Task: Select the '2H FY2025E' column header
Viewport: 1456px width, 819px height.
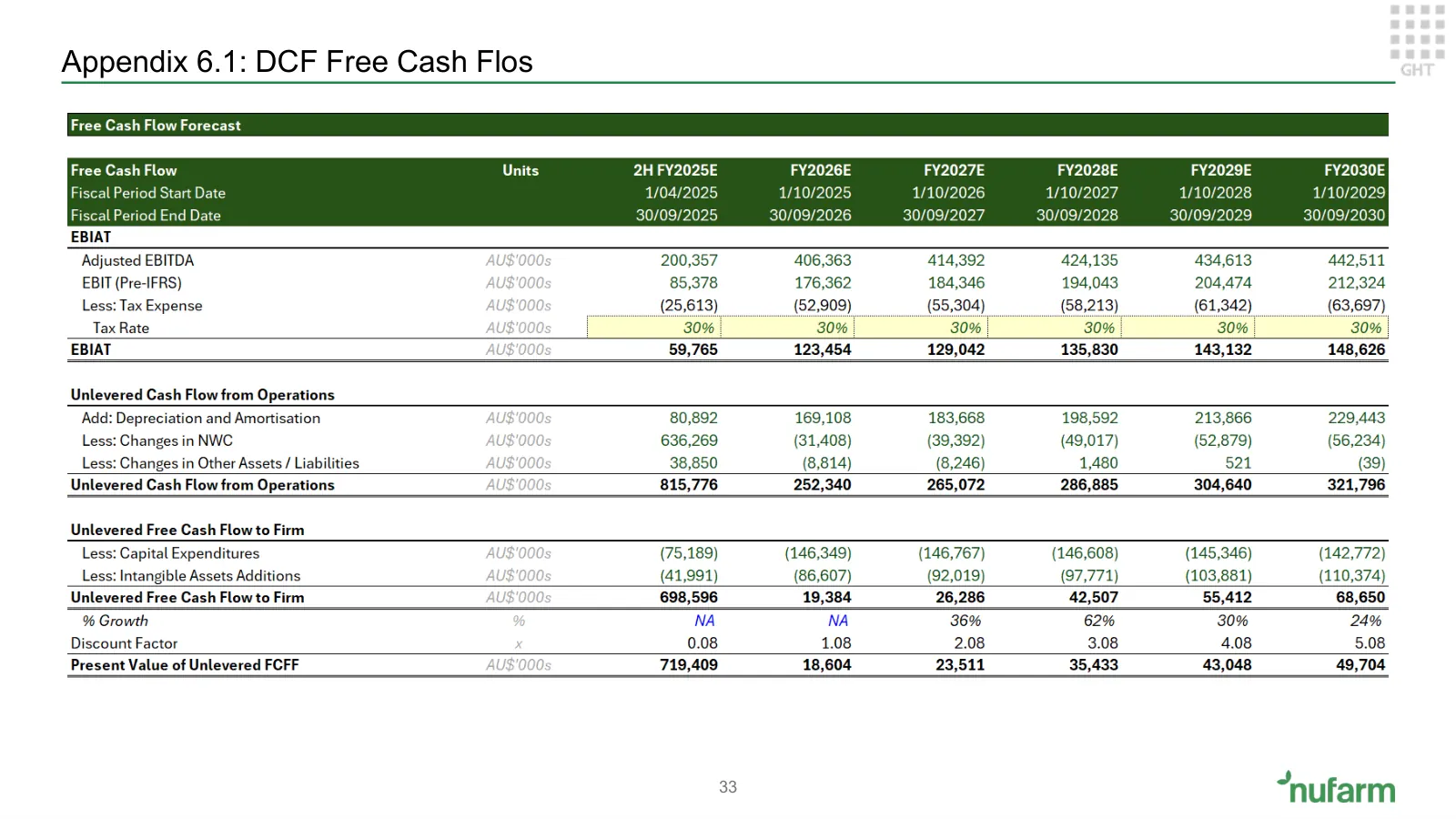Action: tap(675, 170)
